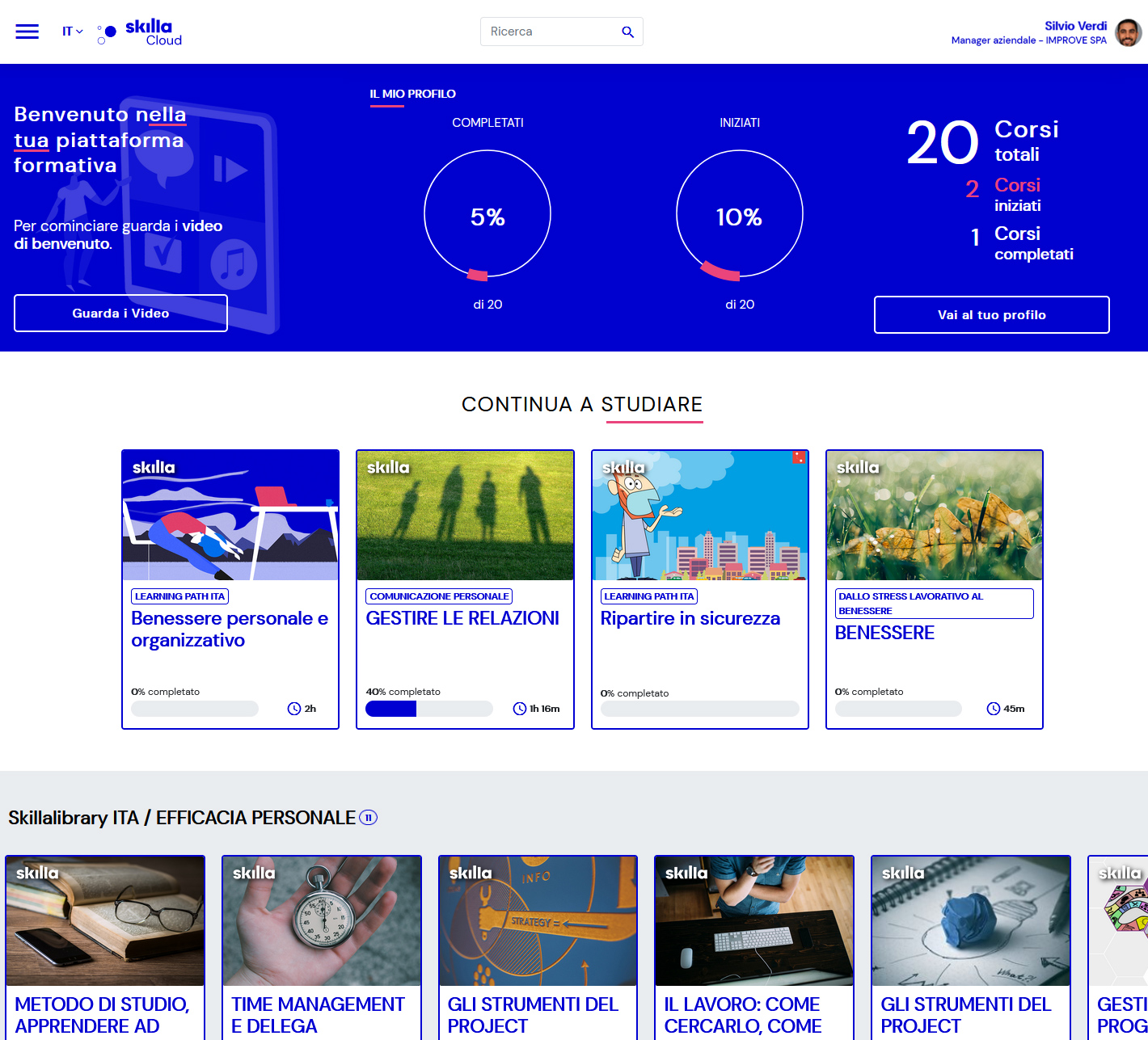
Task: Click clock icon on Benessere personale e organizzativo
Action: 294,709
